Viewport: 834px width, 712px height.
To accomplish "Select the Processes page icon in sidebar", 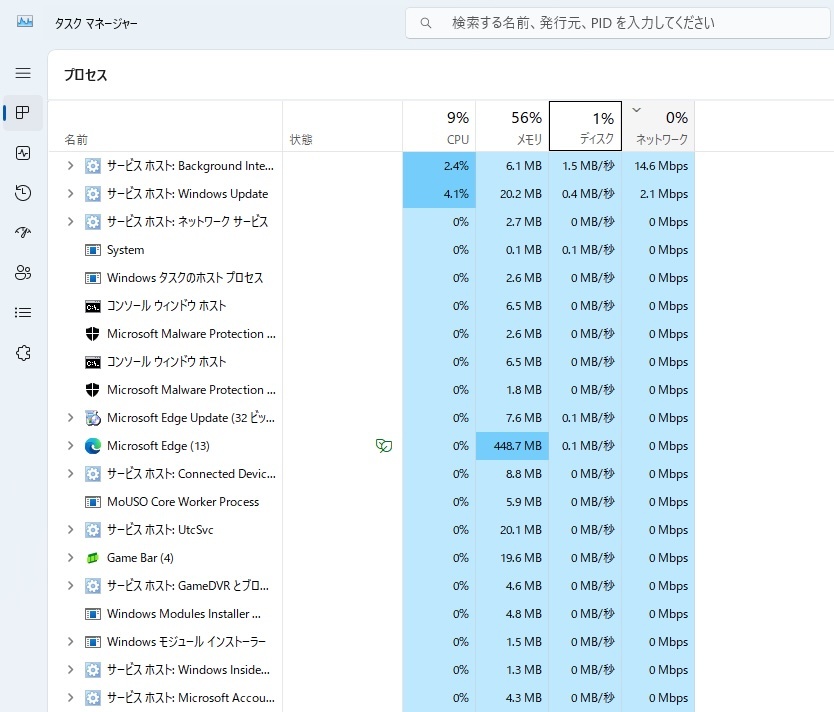I will [23, 113].
